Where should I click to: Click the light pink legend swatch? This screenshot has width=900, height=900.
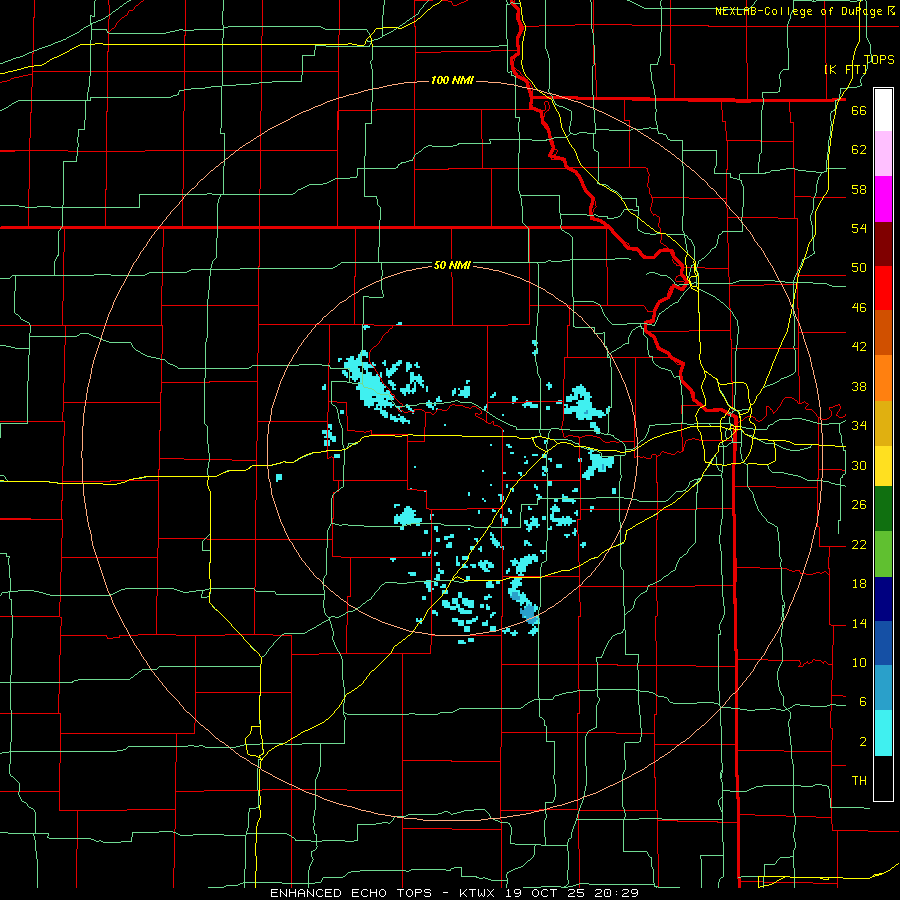(x=883, y=154)
